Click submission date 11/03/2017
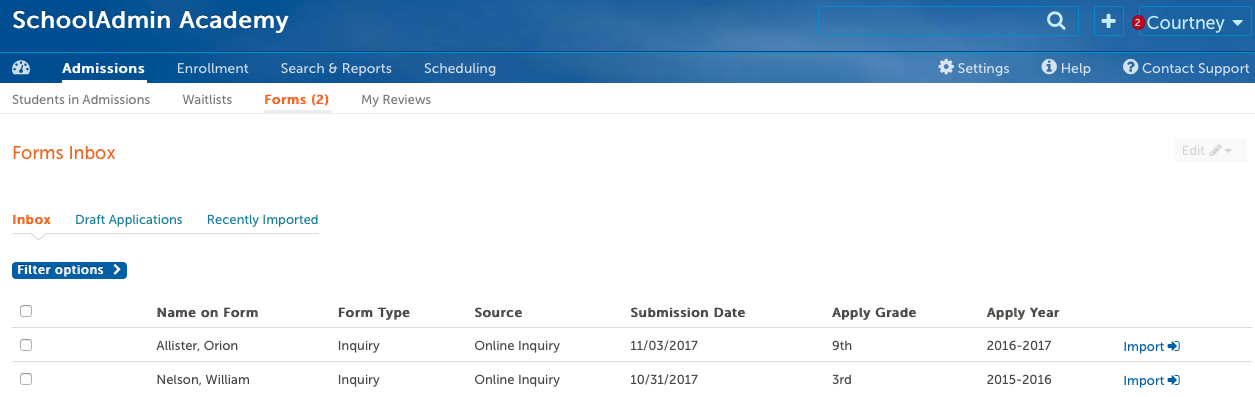1255x397 pixels. pos(664,346)
